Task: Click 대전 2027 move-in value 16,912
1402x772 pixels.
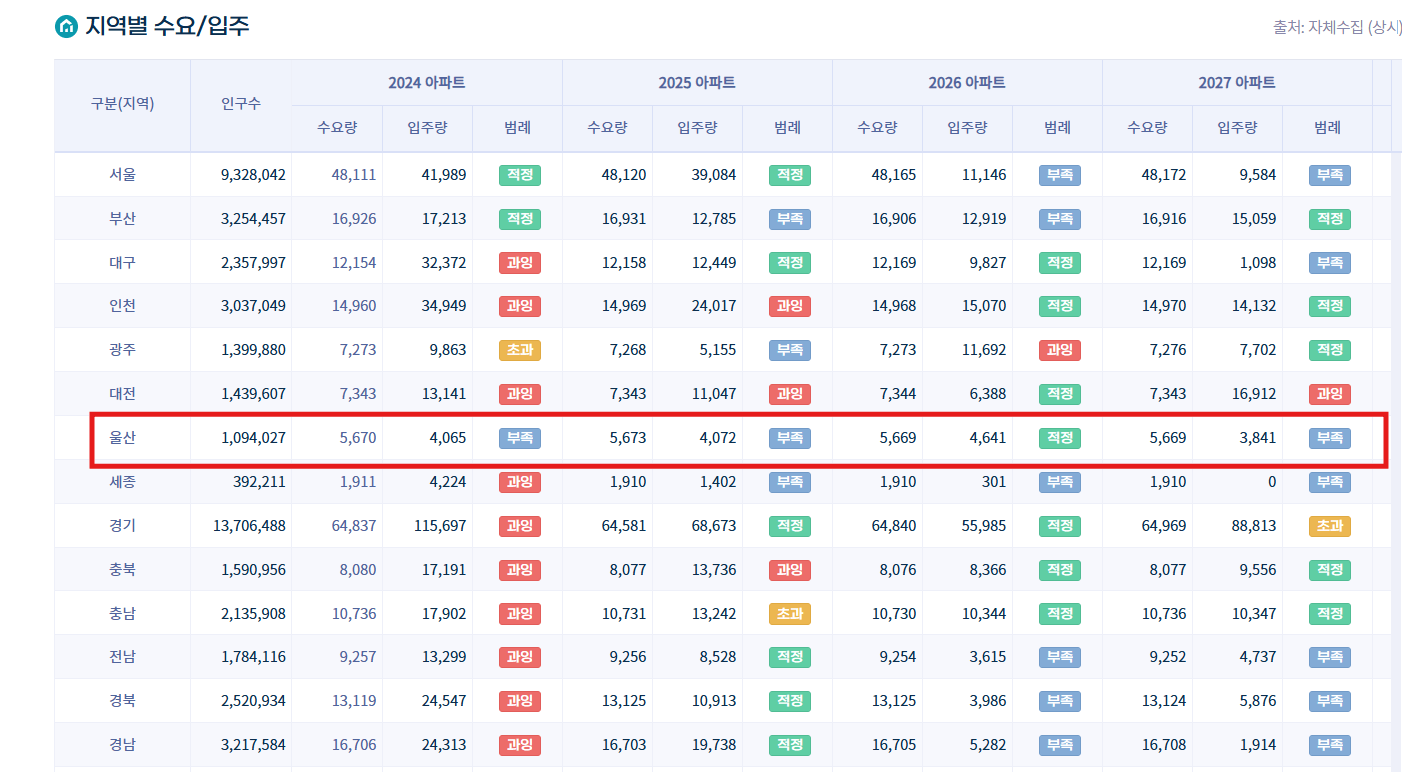Action: (x=1254, y=394)
